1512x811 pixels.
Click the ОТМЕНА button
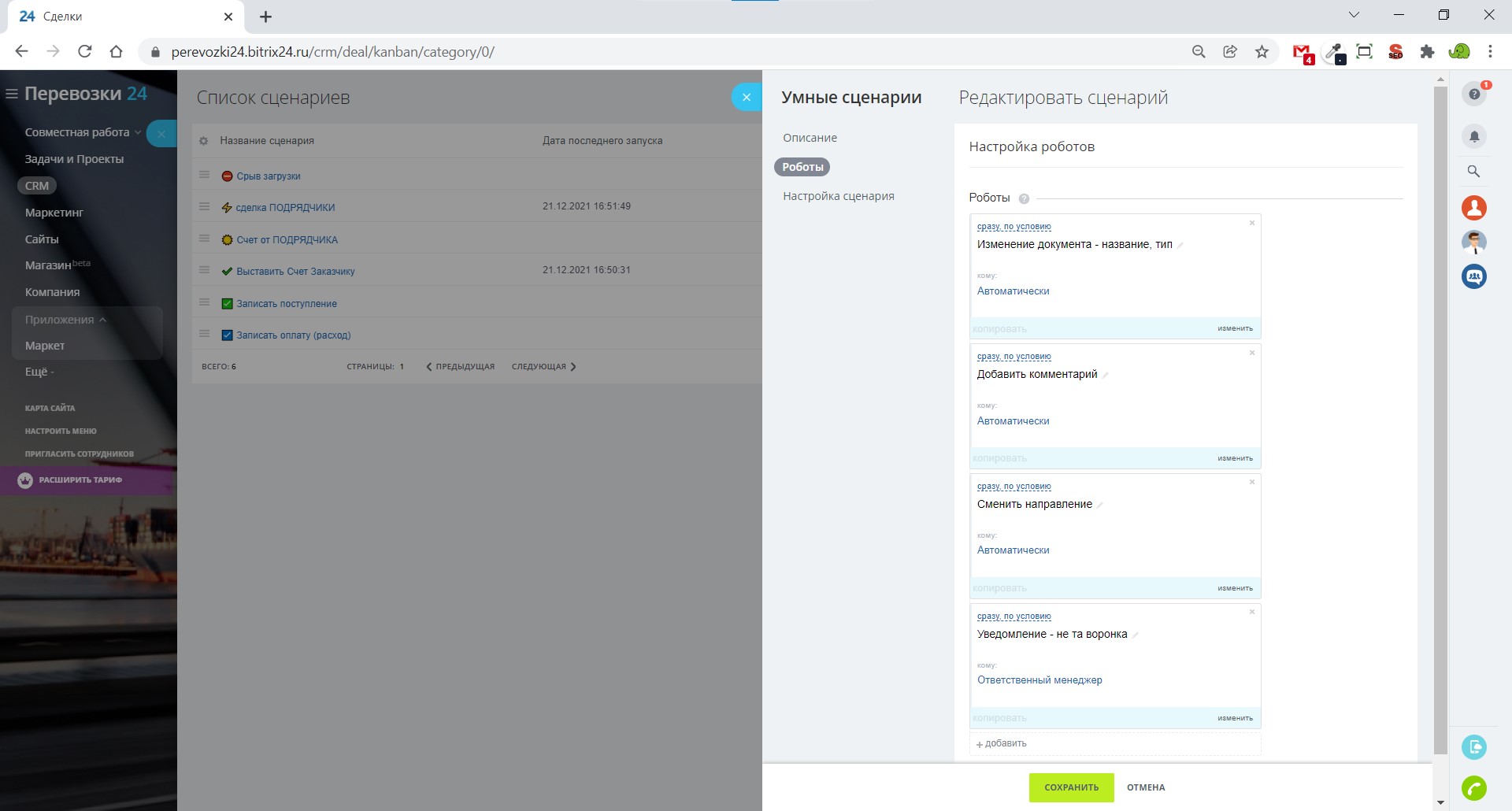(1146, 787)
